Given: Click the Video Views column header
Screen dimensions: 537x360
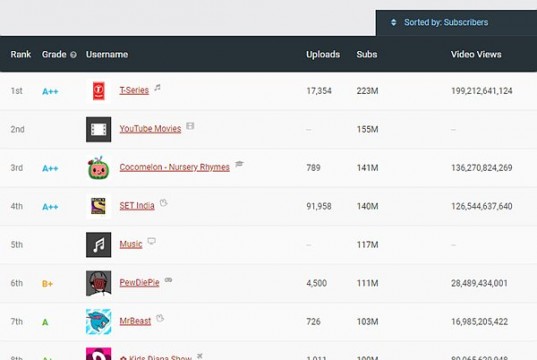Looking at the screenshot, I should click(476, 54).
